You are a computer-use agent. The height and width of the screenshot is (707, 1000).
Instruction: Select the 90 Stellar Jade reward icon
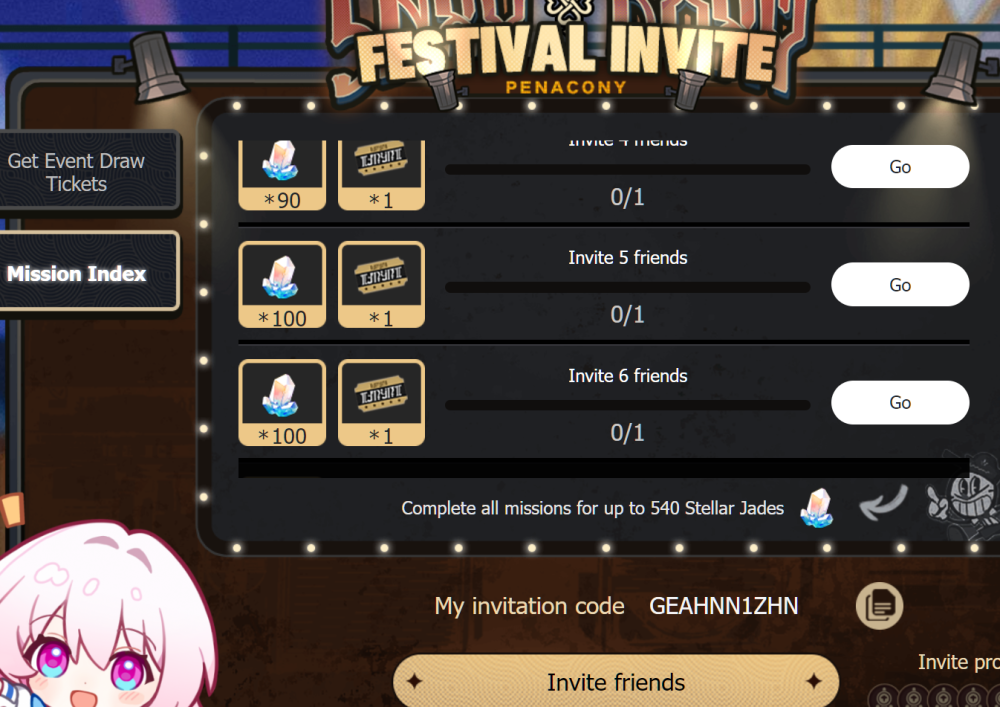[x=282, y=175]
